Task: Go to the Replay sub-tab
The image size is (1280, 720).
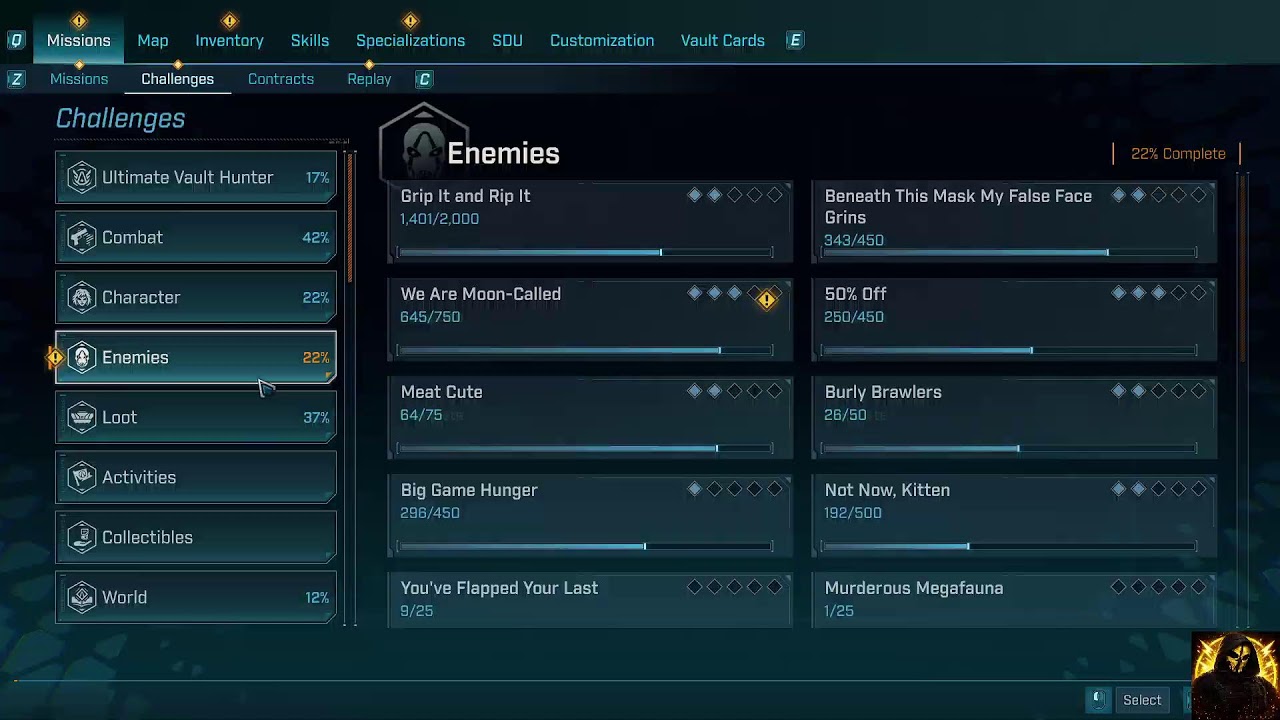Action: pyautogui.click(x=369, y=79)
